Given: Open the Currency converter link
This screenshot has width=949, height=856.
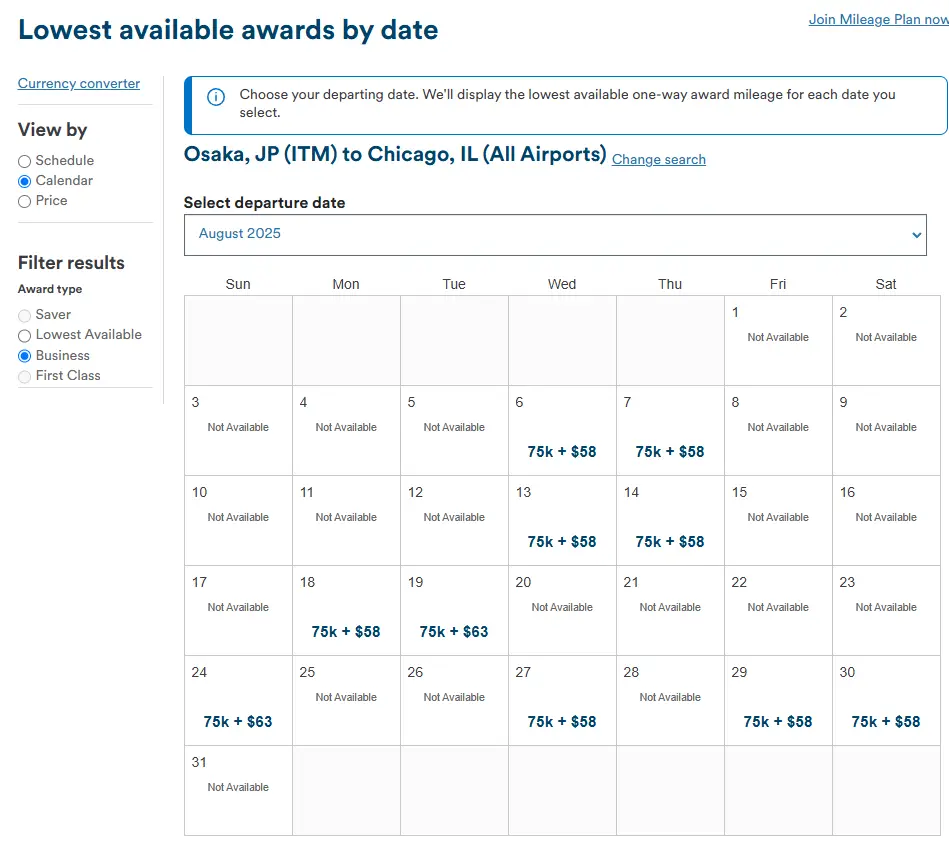Looking at the screenshot, I should pyautogui.click(x=79, y=84).
